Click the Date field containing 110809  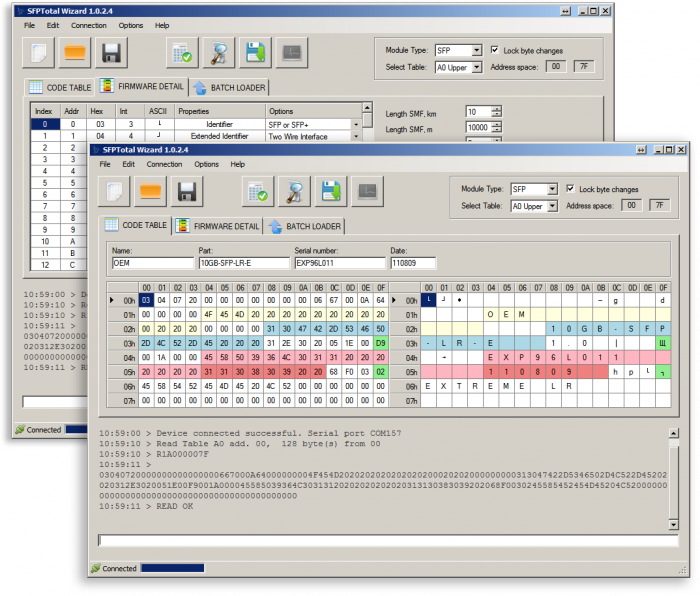pos(413,263)
